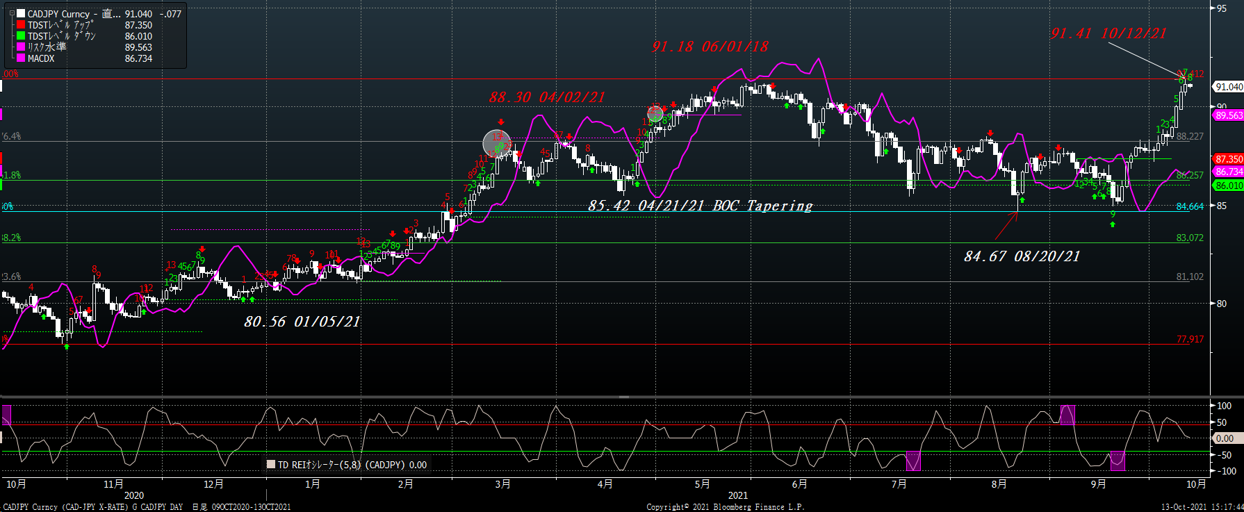Click the green TDST level-down legend swatch

tap(22, 35)
